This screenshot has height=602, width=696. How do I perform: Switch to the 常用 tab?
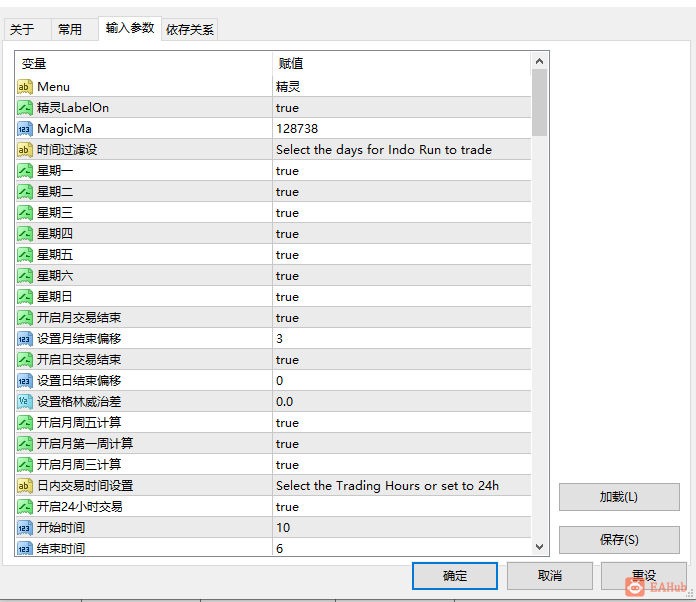point(70,30)
